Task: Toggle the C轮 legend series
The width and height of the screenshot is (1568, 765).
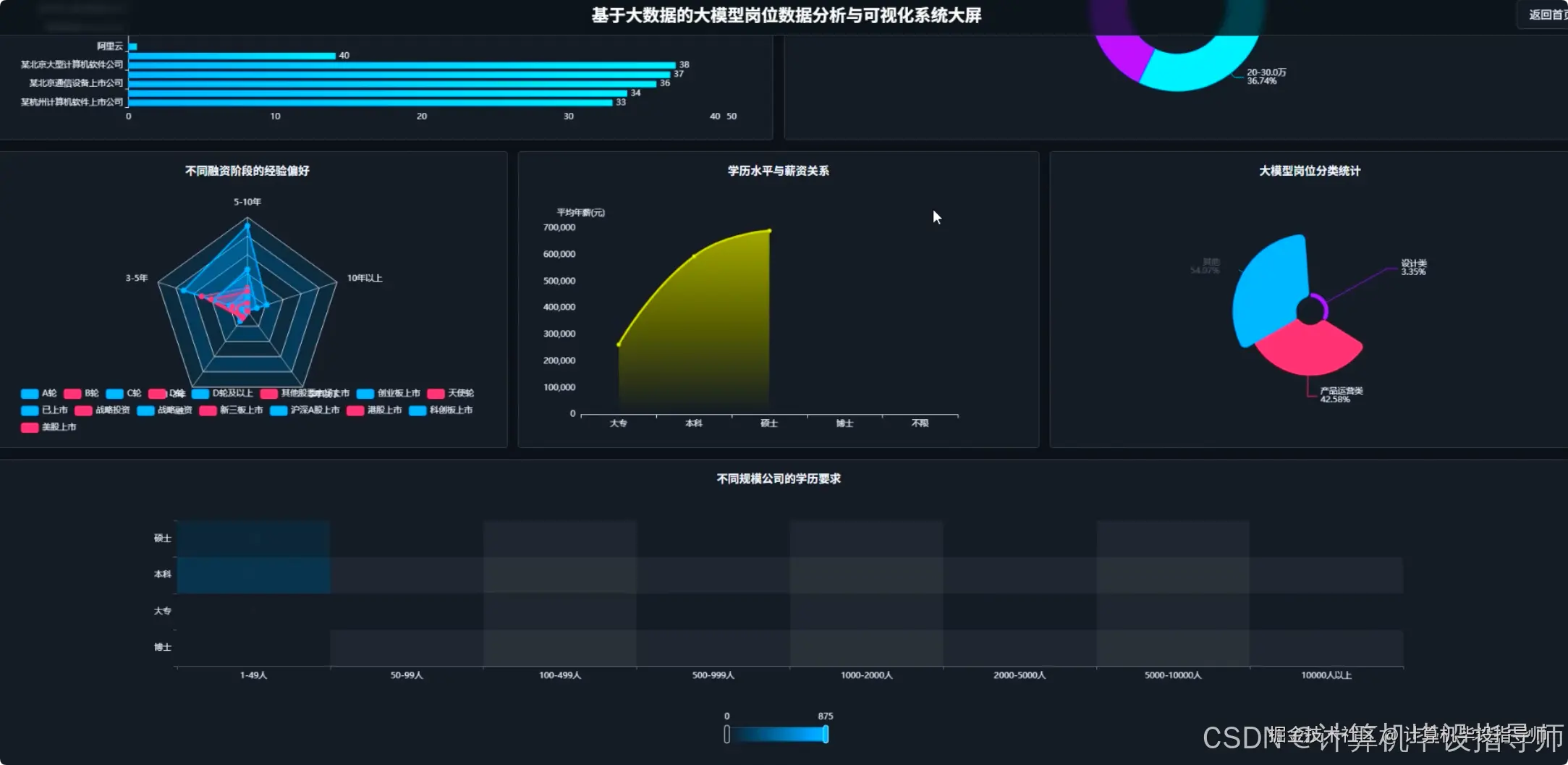Action: (123, 394)
